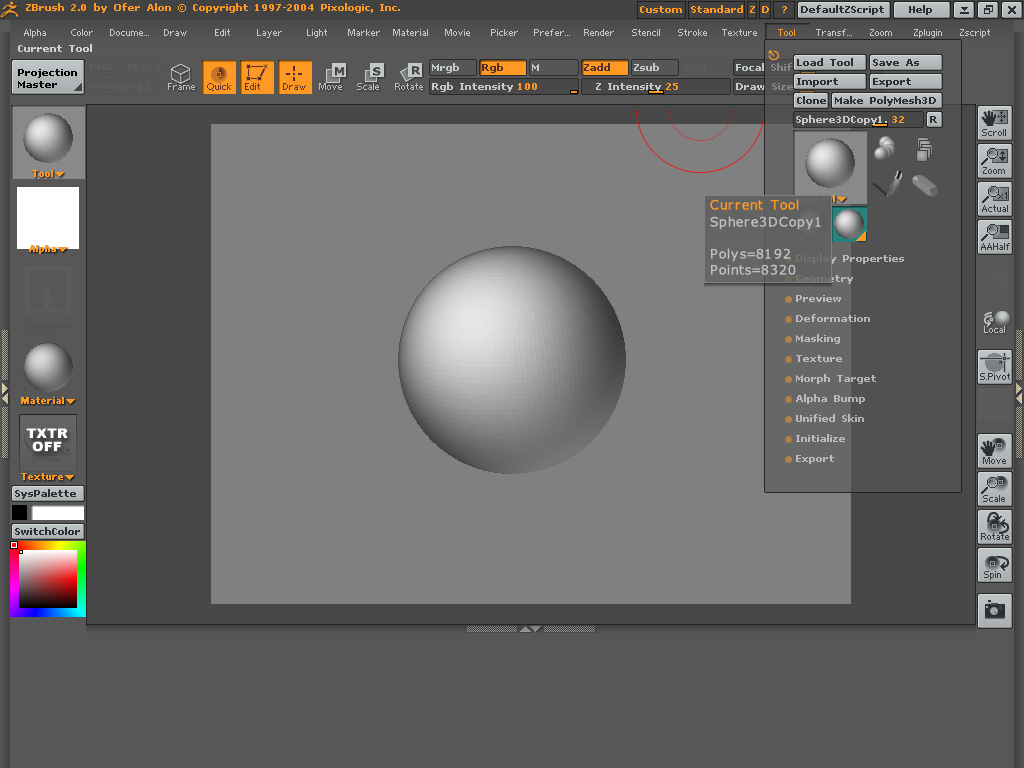Click the Spin icon

tap(995, 564)
